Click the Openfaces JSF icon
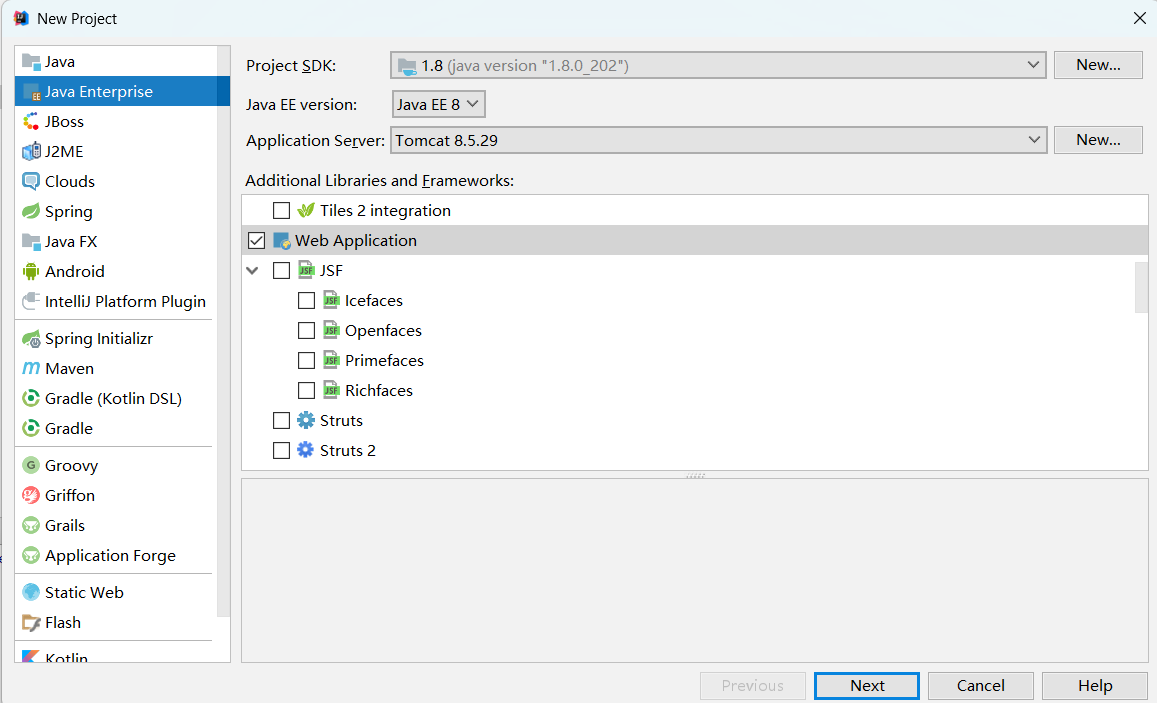This screenshot has width=1157, height=703. (331, 330)
